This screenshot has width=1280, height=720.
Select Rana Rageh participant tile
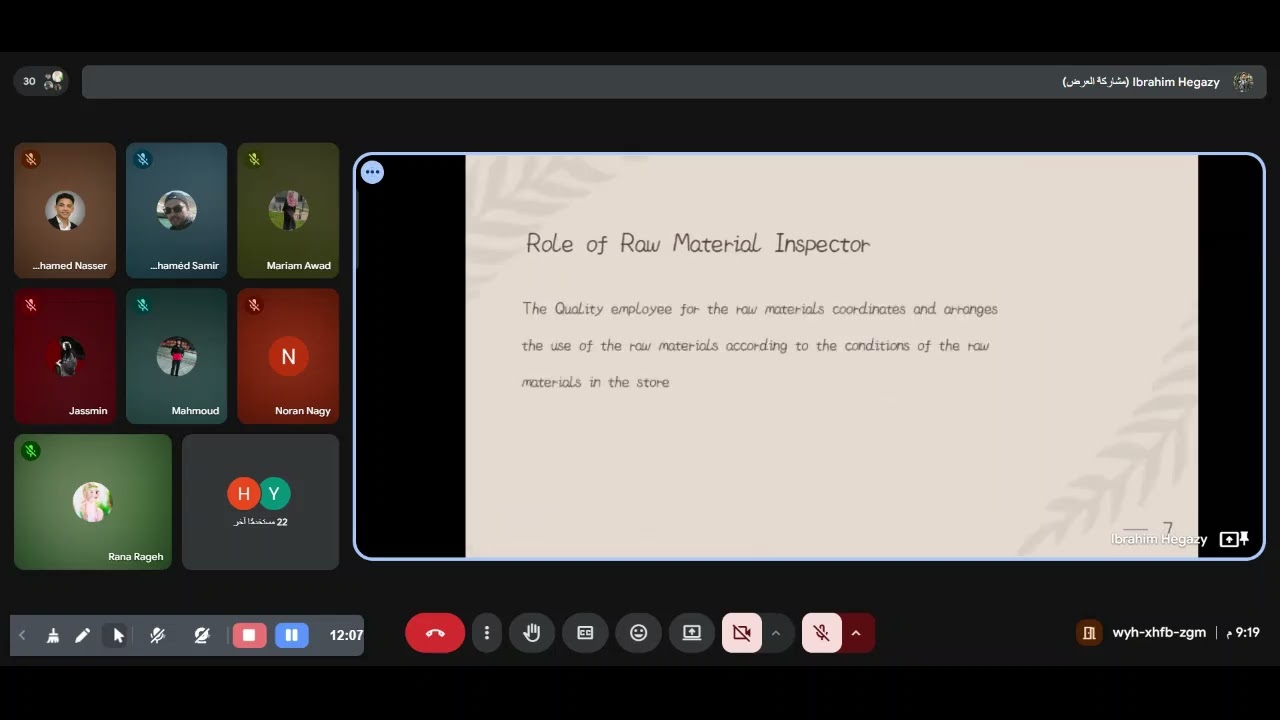click(x=93, y=502)
